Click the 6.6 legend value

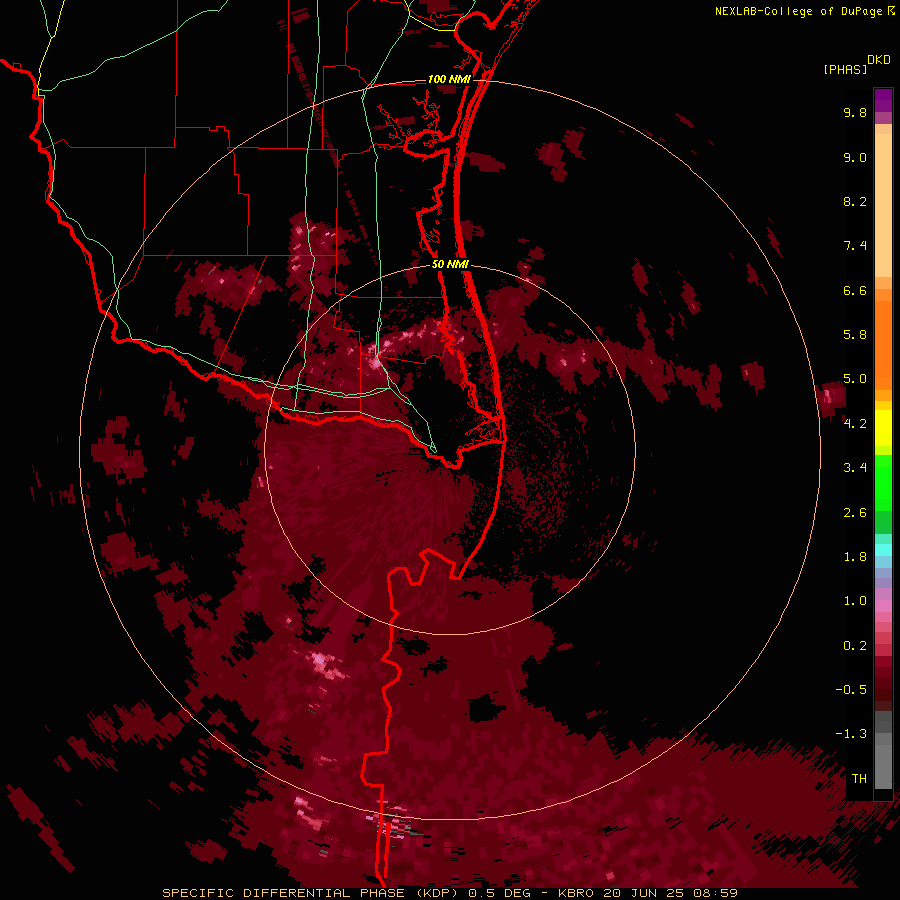pos(855,291)
